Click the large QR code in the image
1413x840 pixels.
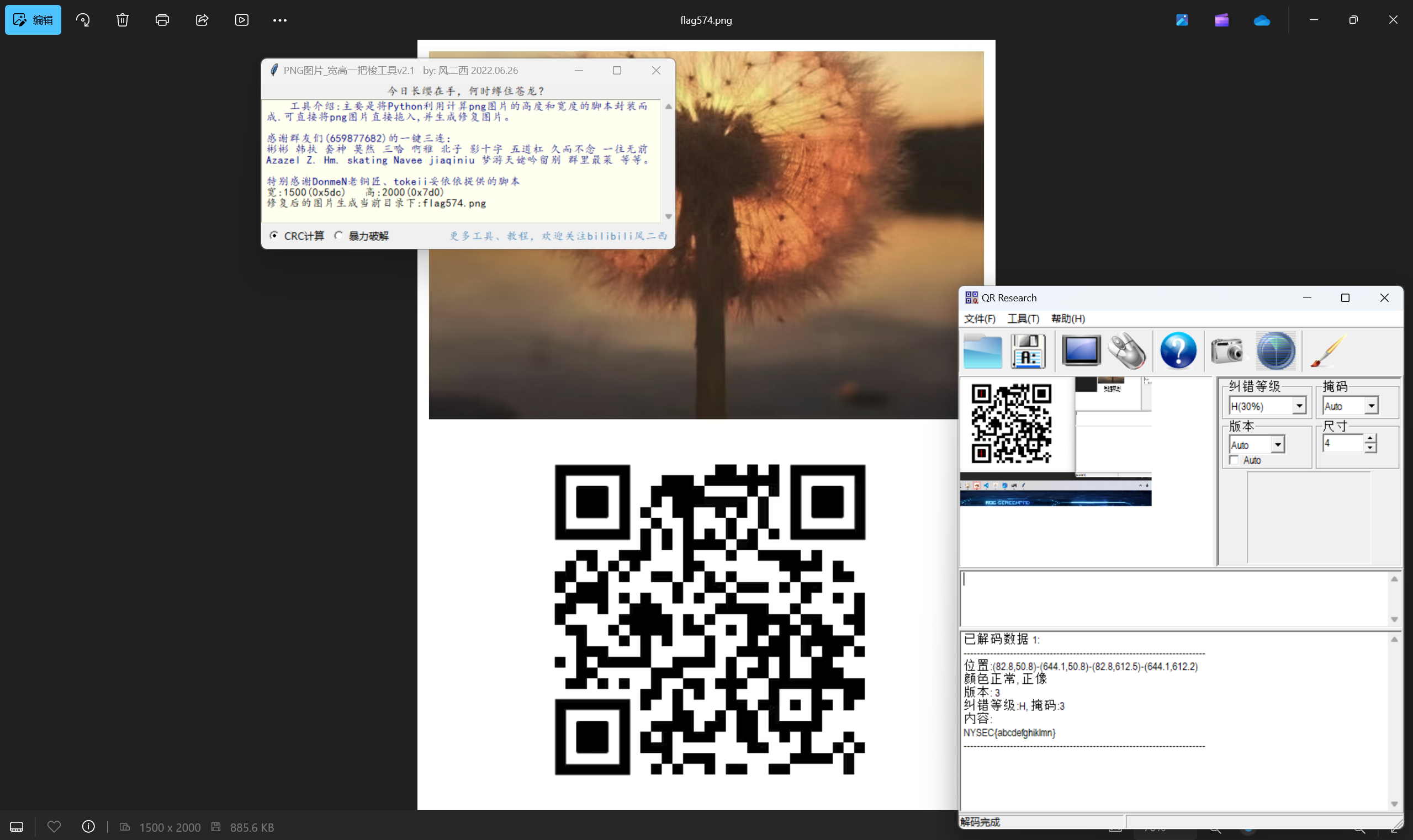coord(710,620)
